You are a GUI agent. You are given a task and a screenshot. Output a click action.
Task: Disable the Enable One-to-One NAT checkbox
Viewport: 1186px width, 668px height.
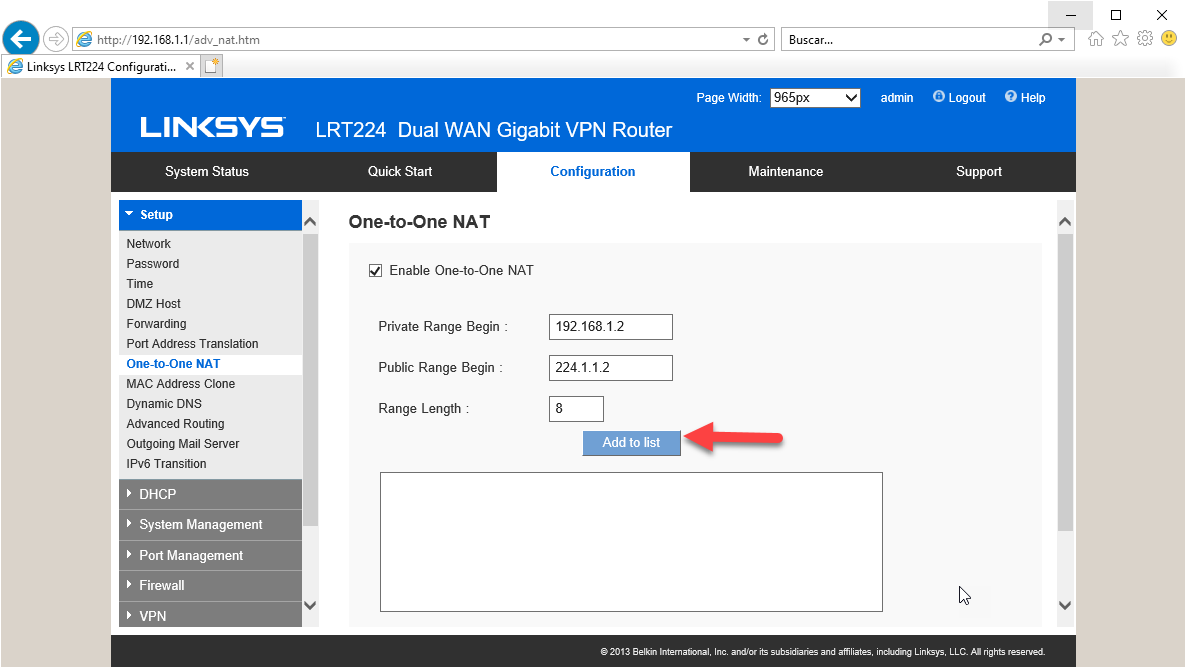coord(376,271)
